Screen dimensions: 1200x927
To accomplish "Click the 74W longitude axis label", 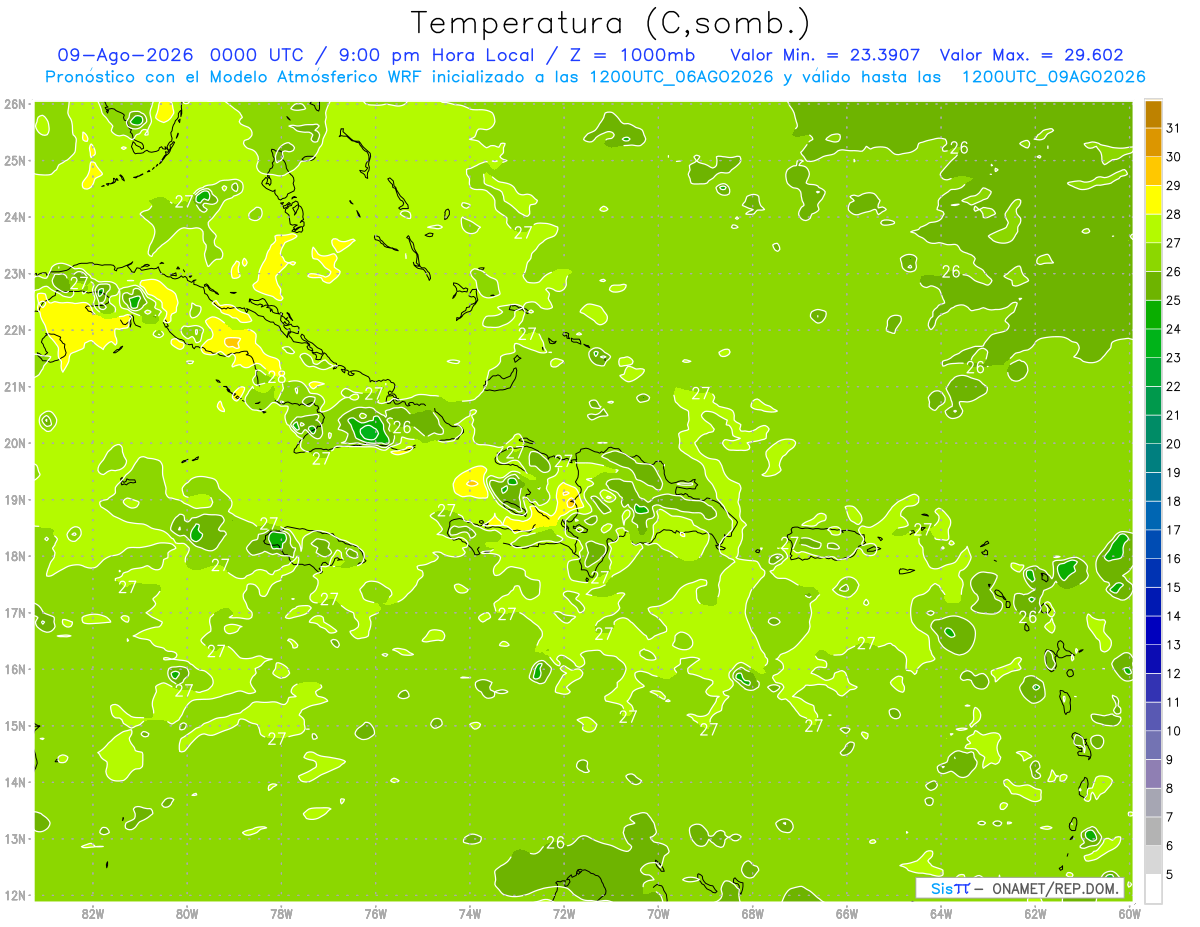I will click(470, 913).
